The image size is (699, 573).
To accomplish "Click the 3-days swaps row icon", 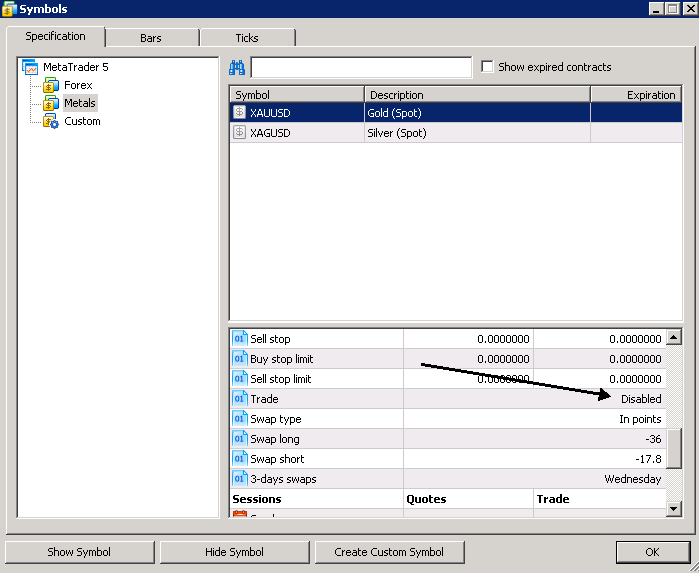I will 239,479.
